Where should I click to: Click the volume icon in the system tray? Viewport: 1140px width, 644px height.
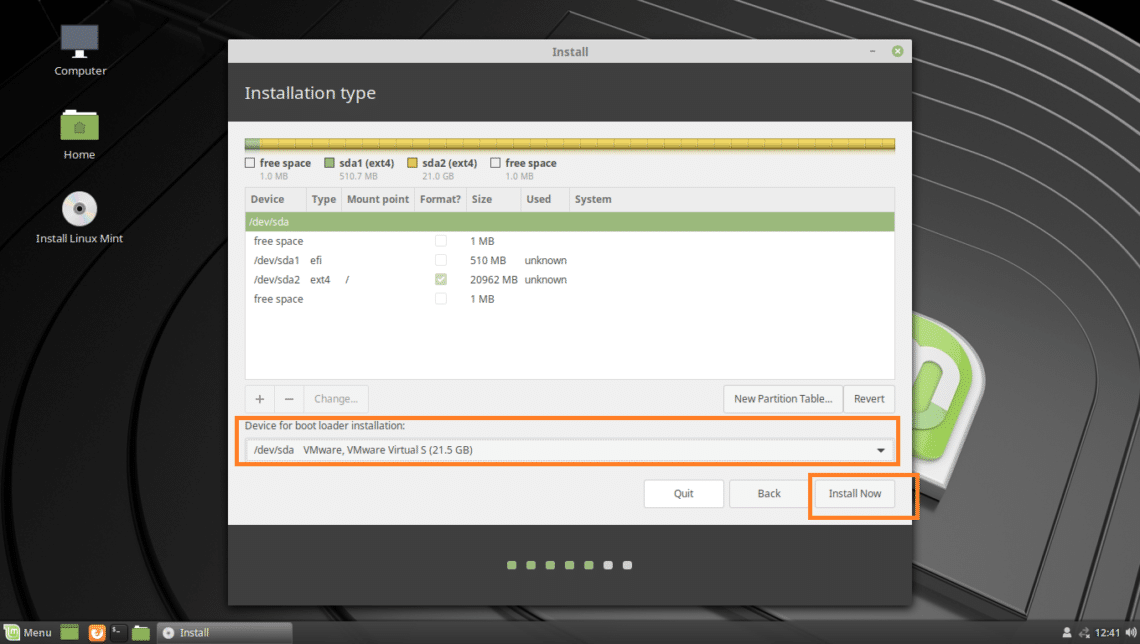[x=1131, y=632]
